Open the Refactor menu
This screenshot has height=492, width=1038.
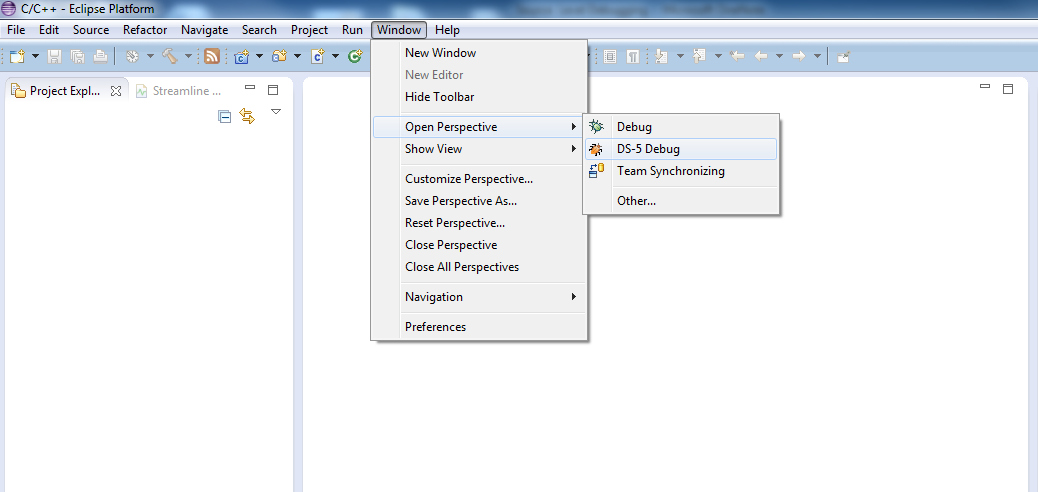pos(145,30)
